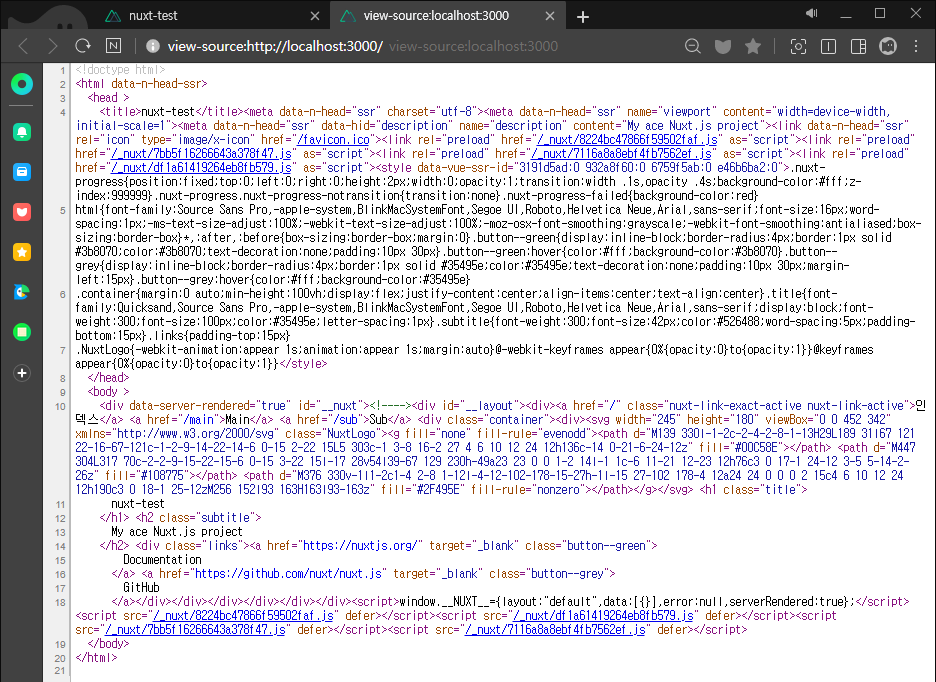Screen dimensions: 936x682
Task: Click the "<html data-n-head-ssr>" tag
Action: 141,84
